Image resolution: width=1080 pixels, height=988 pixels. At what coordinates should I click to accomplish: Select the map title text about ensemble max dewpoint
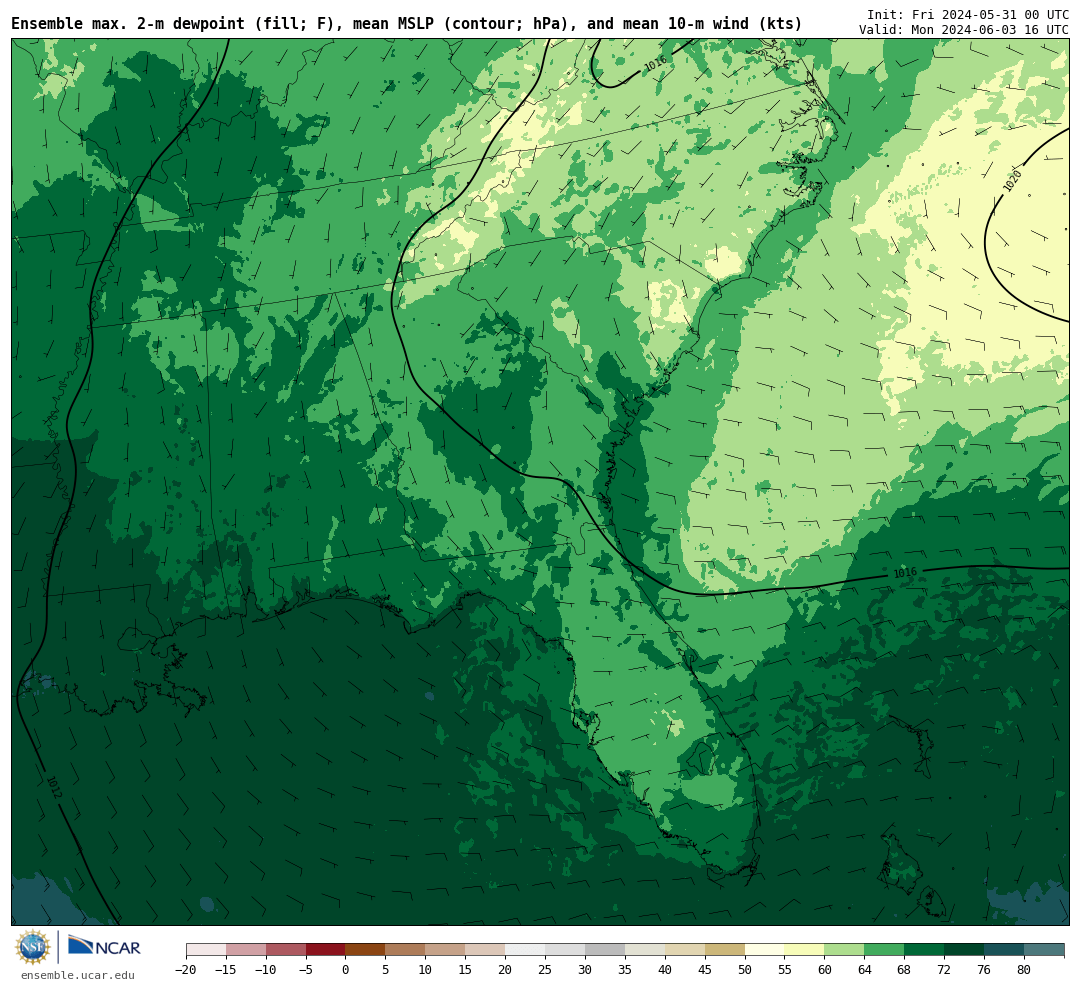(406, 24)
